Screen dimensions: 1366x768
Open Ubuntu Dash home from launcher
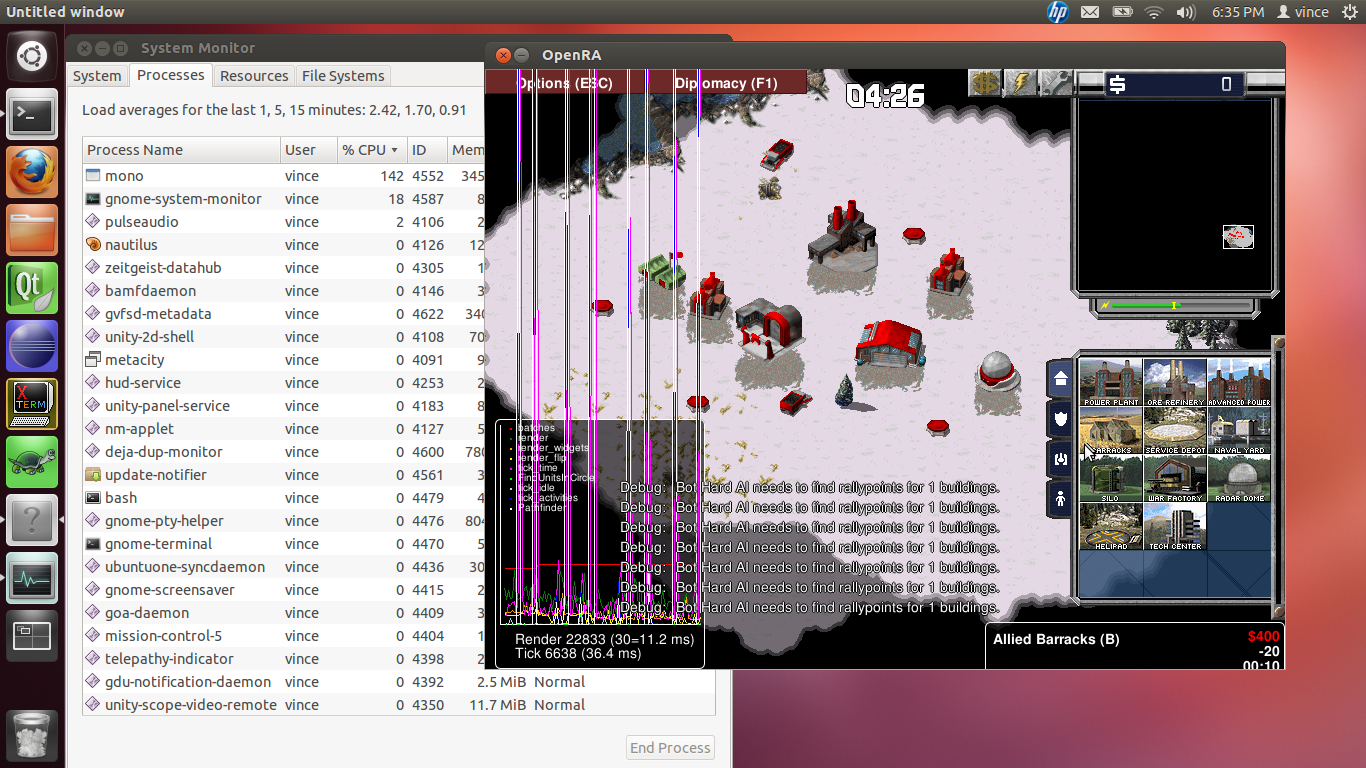(x=32, y=56)
